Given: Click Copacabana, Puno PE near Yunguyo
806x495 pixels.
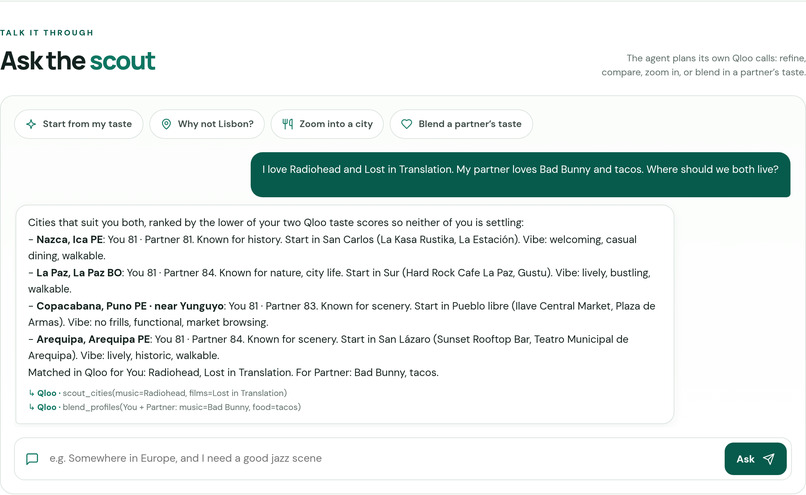Looking at the screenshot, I should pos(130,306).
